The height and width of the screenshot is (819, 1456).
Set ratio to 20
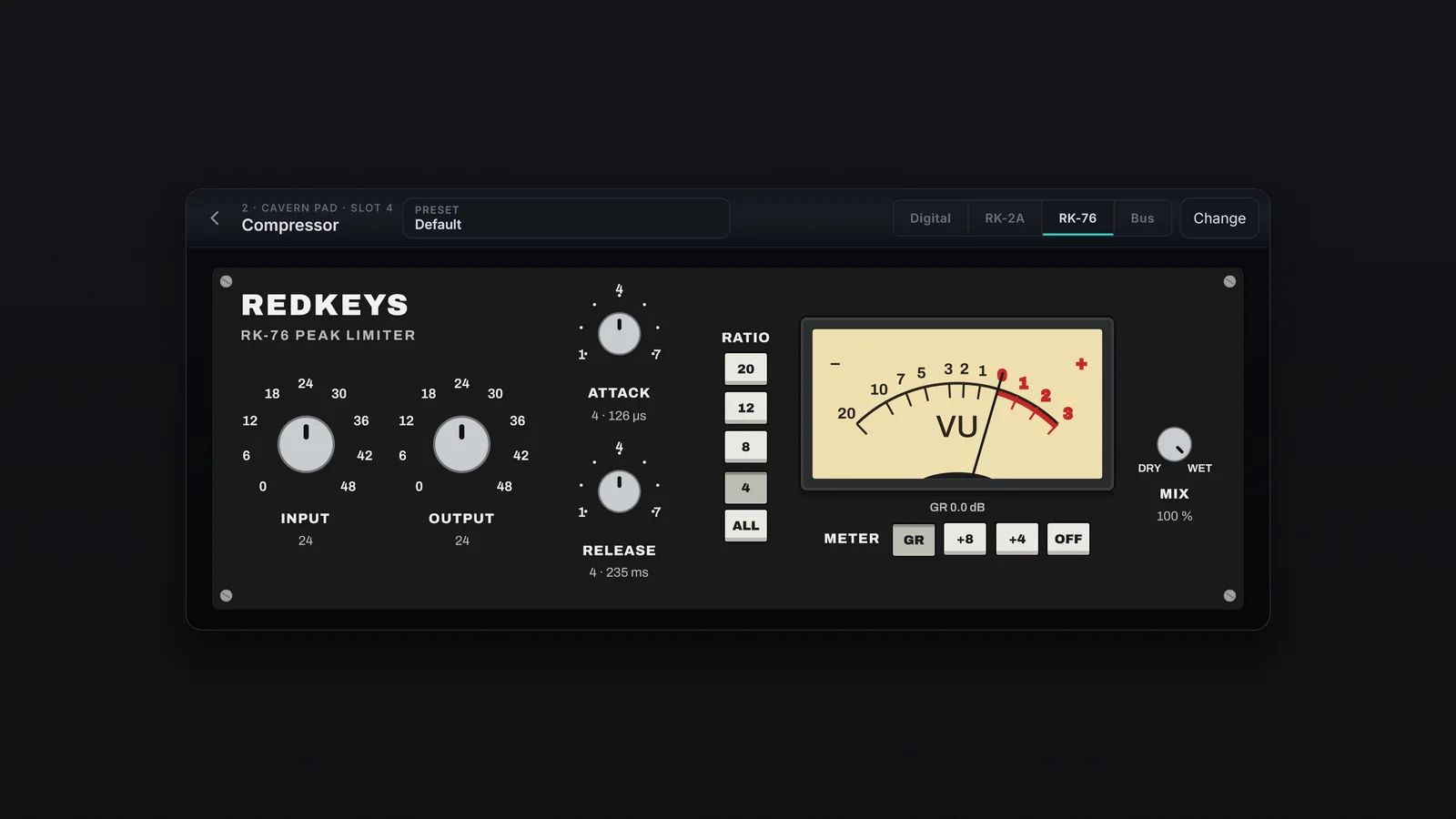pos(745,369)
